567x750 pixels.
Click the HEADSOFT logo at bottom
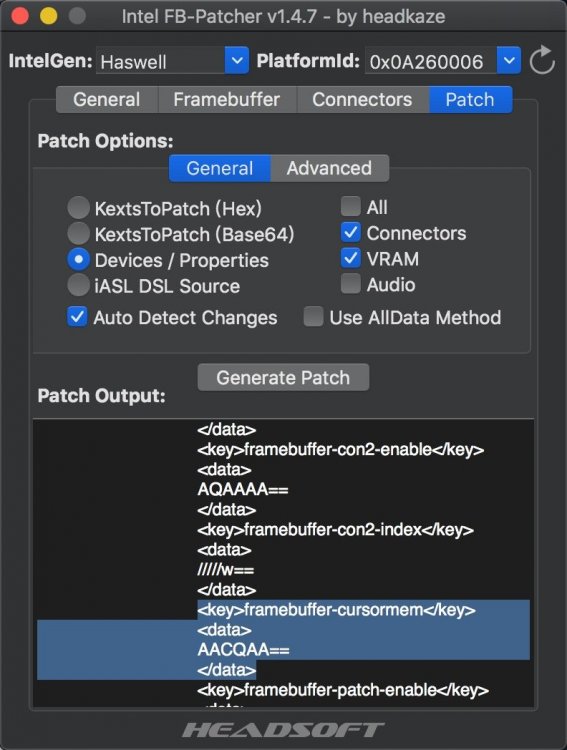coord(283,730)
